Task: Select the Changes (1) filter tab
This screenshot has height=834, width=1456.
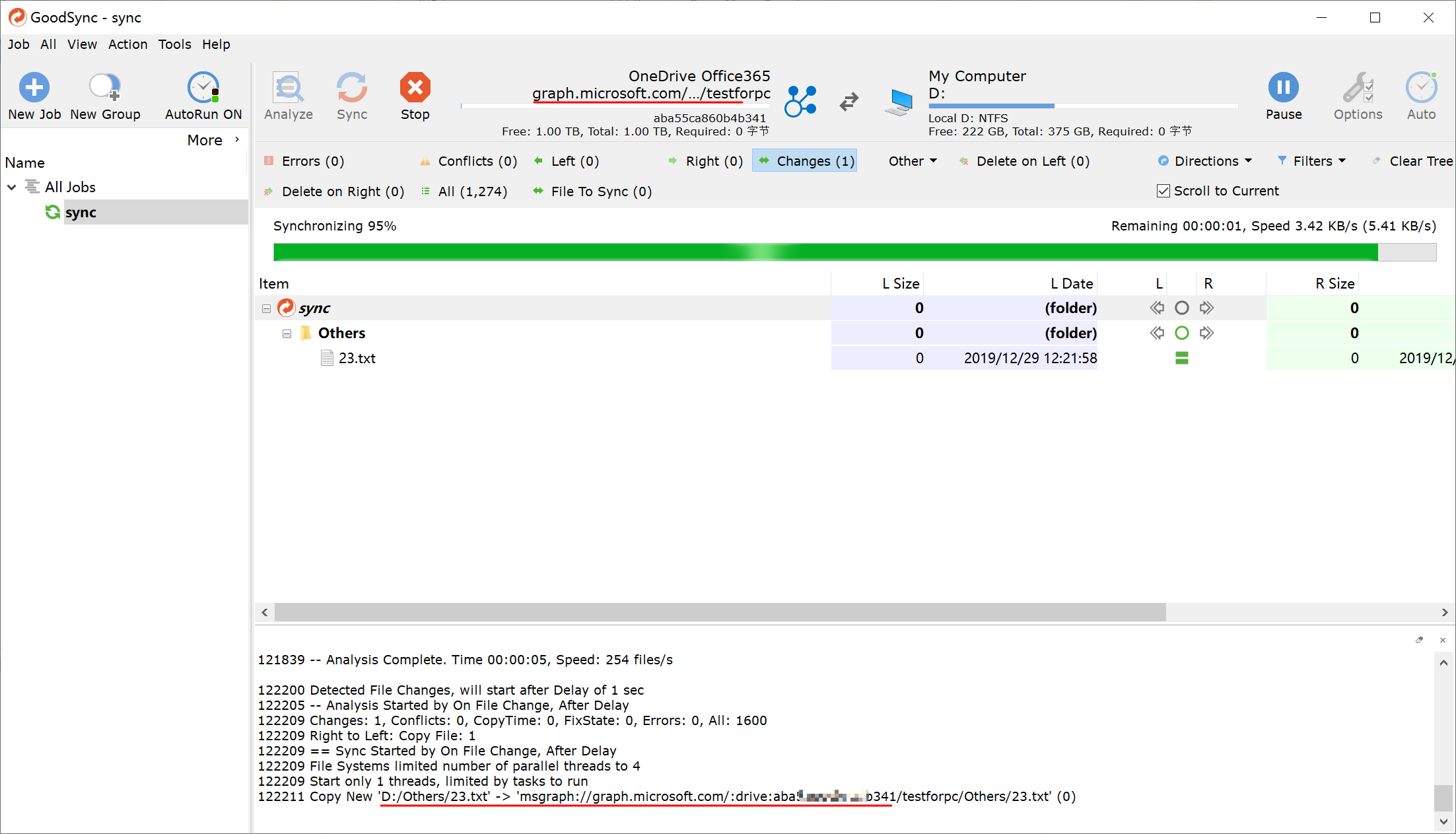Action: click(x=805, y=161)
